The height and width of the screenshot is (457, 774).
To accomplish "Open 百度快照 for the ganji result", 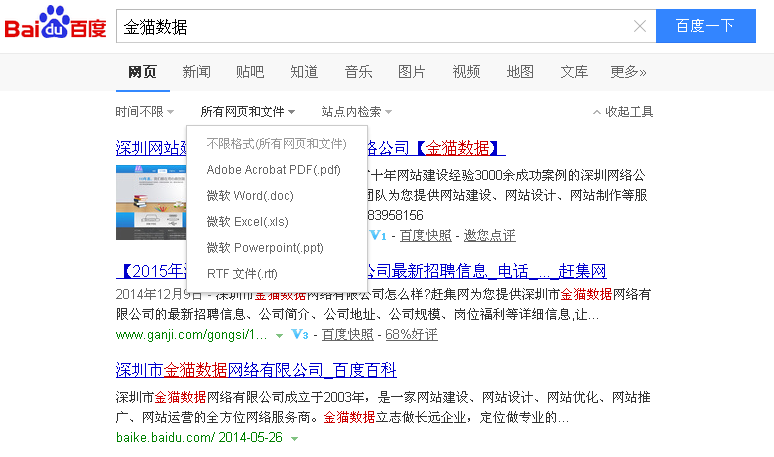I will 348,335.
